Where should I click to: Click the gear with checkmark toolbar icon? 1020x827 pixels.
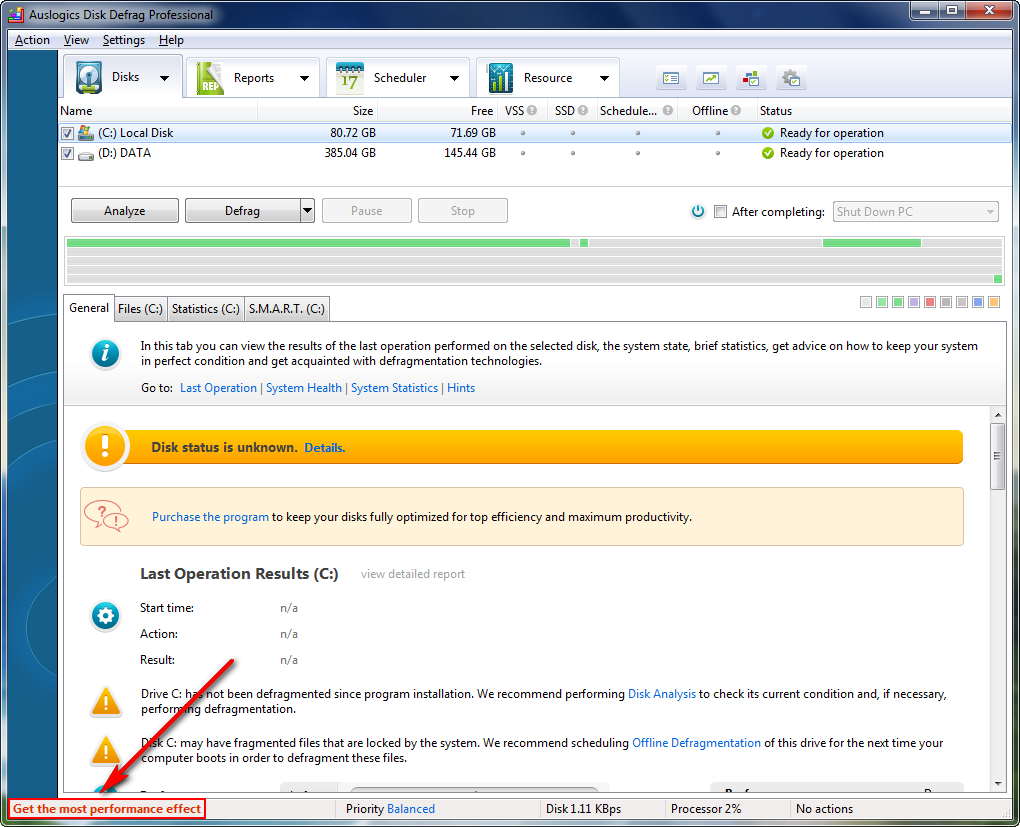(x=791, y=79)
